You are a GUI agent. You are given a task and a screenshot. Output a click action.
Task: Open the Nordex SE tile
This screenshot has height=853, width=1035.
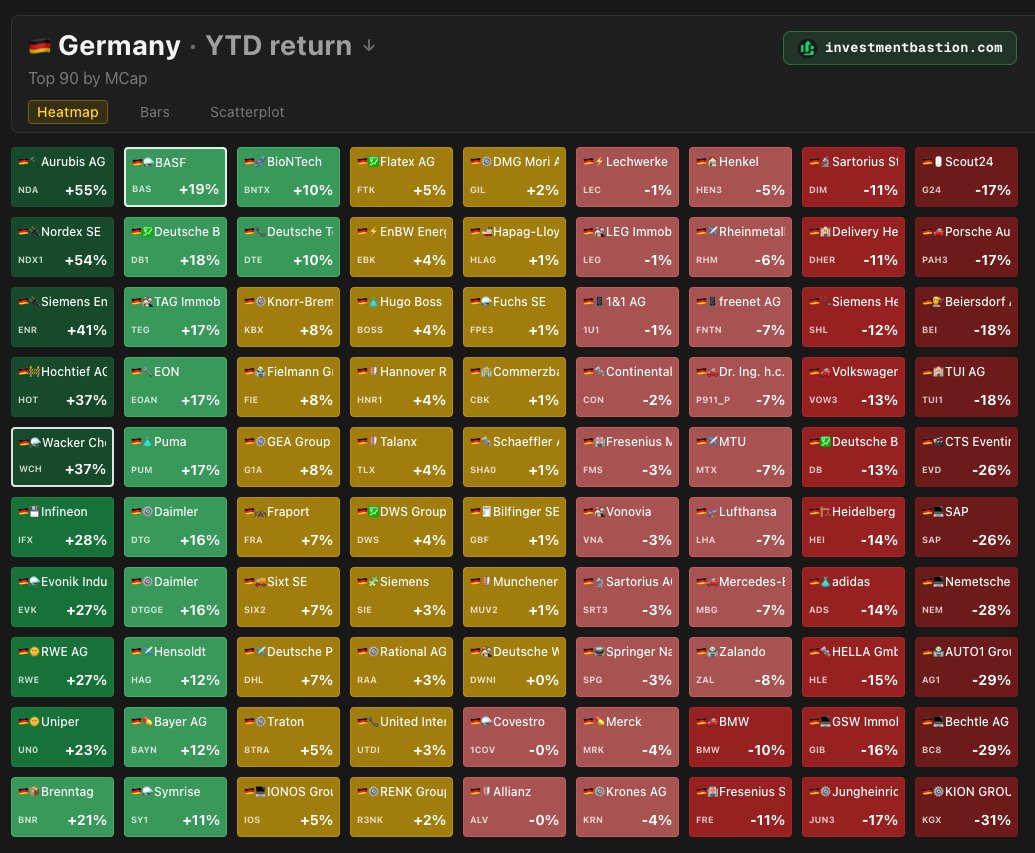(x=63, y=246)
